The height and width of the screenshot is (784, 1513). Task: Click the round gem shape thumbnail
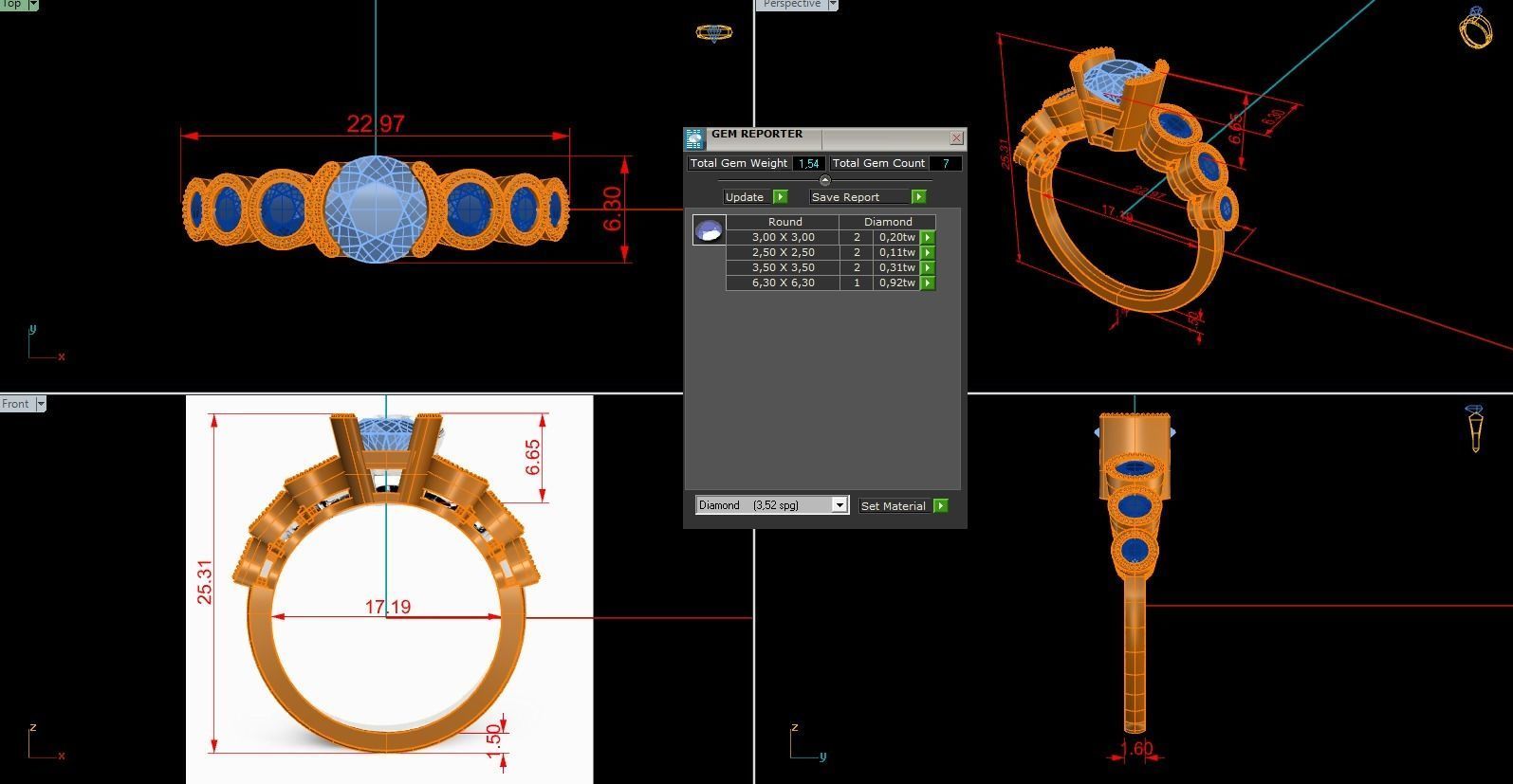click(x=709, y=229)
